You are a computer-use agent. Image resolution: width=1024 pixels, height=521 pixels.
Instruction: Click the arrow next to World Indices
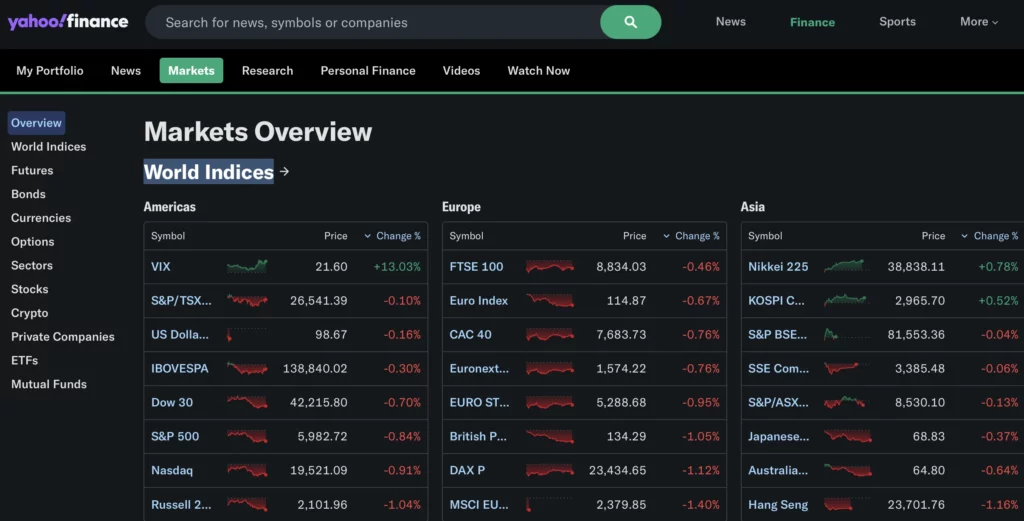pos(284,172)
